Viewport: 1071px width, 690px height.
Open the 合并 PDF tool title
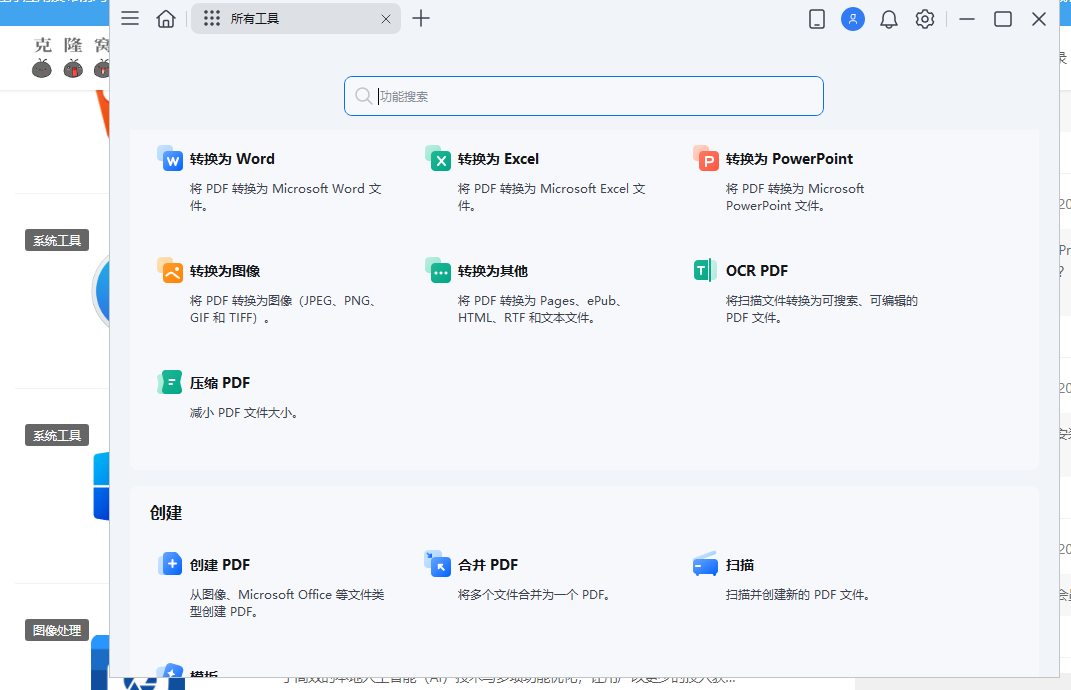click(x=488, y=565)
